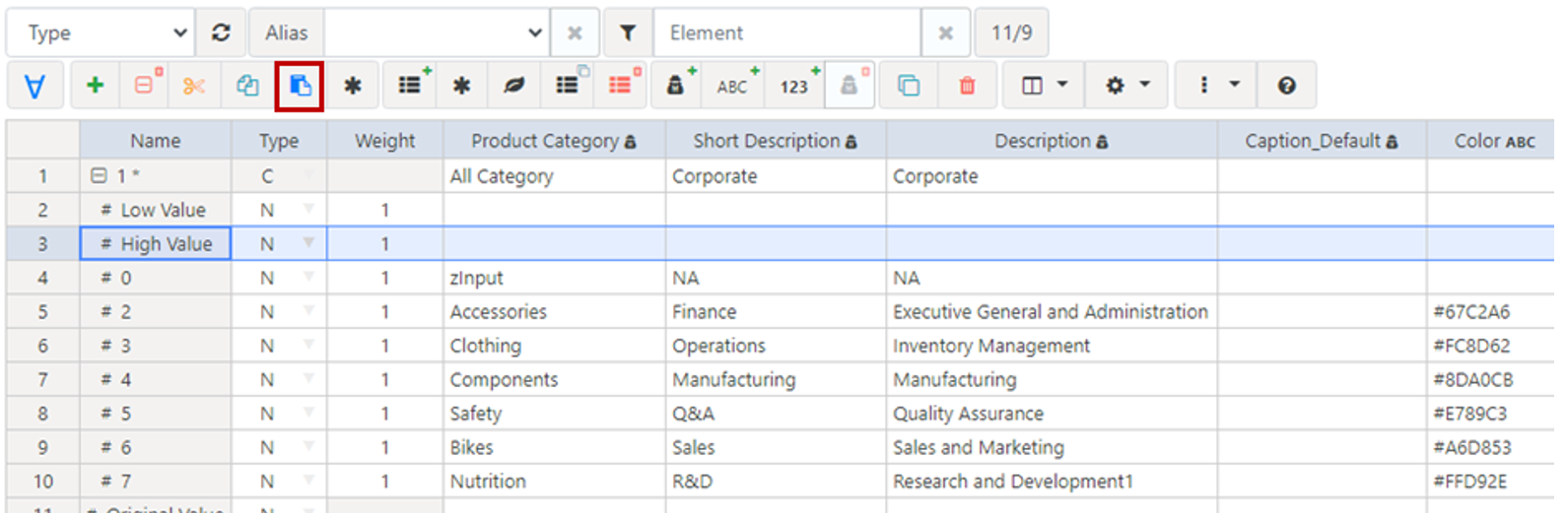Open type dropdown for High Value row

tap(308, 243)
